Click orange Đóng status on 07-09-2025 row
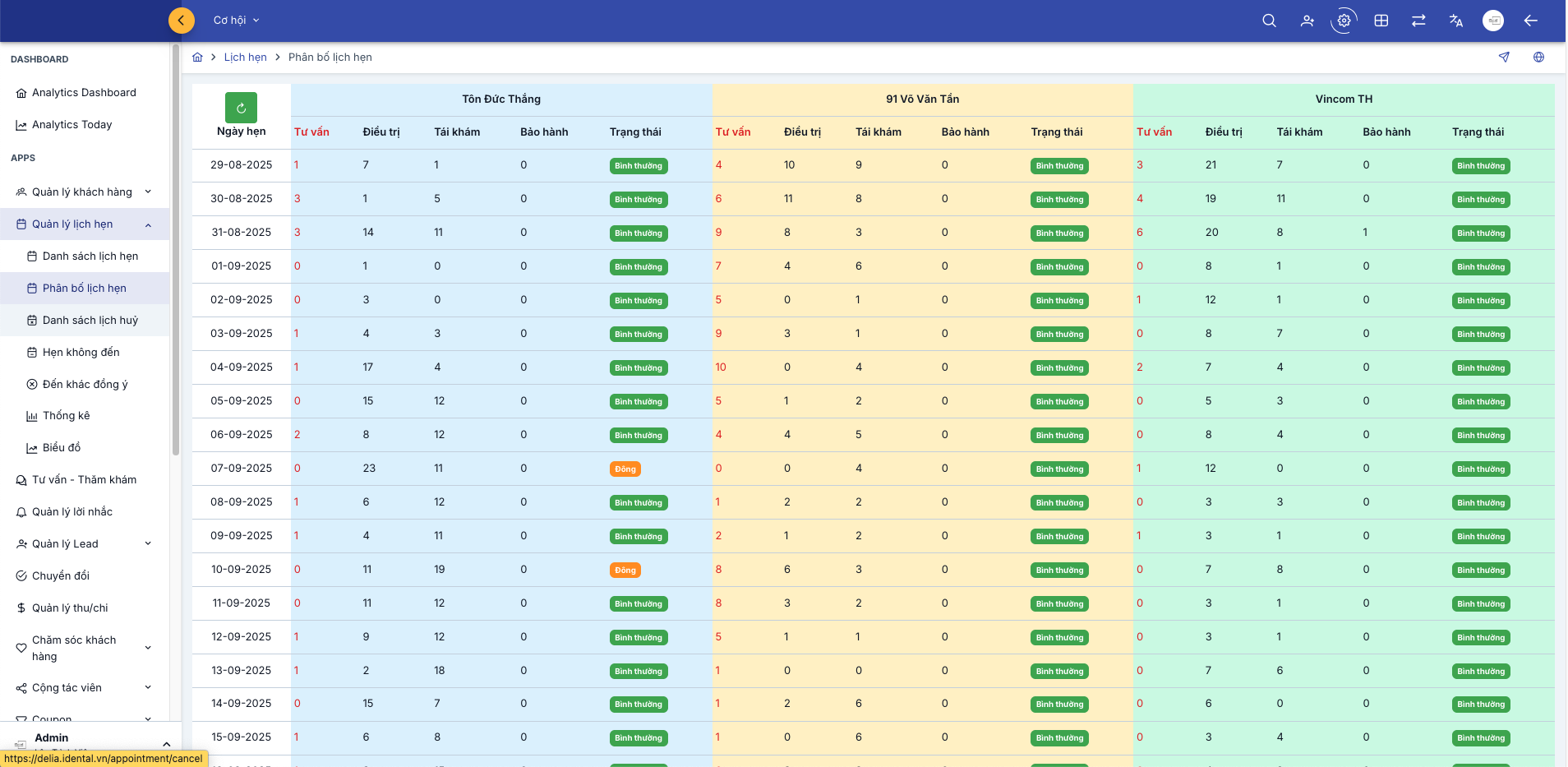This screenshot has width=1568, height=767. tap(625, 469)
